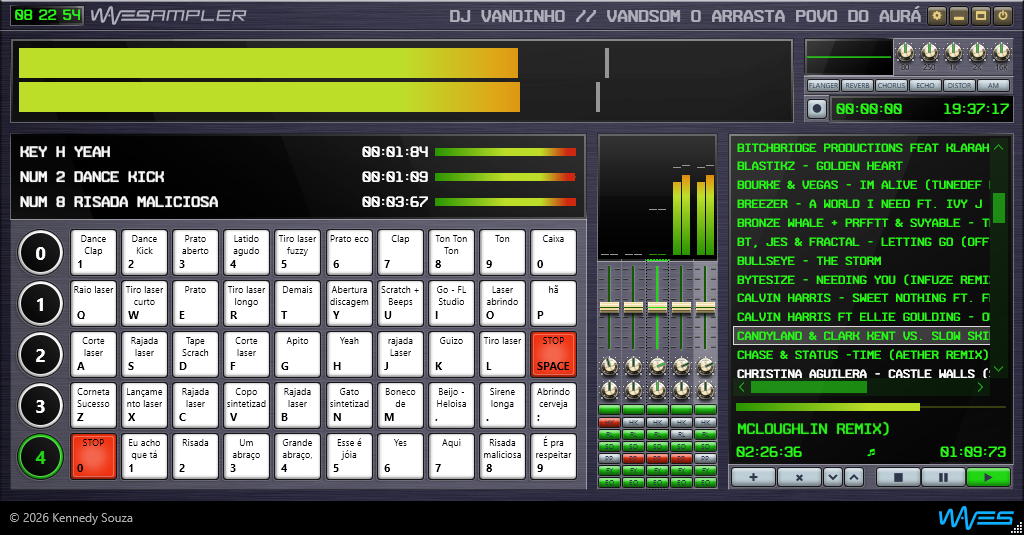The height and width of the screenshot is (535, 1024).
Task: Toggle the FLANGER effect
Action: click(823, 86)
